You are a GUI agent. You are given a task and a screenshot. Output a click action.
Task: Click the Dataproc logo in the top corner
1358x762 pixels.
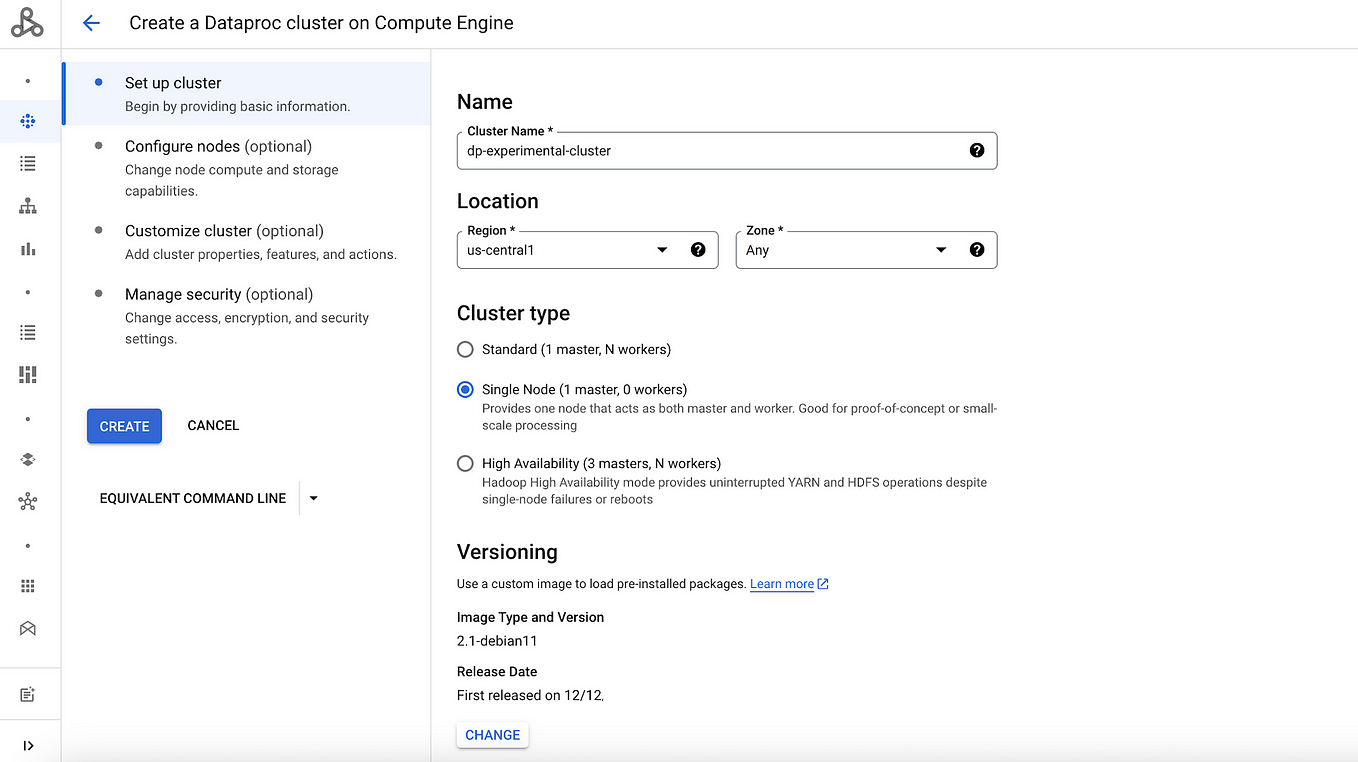tap(27, 23)
